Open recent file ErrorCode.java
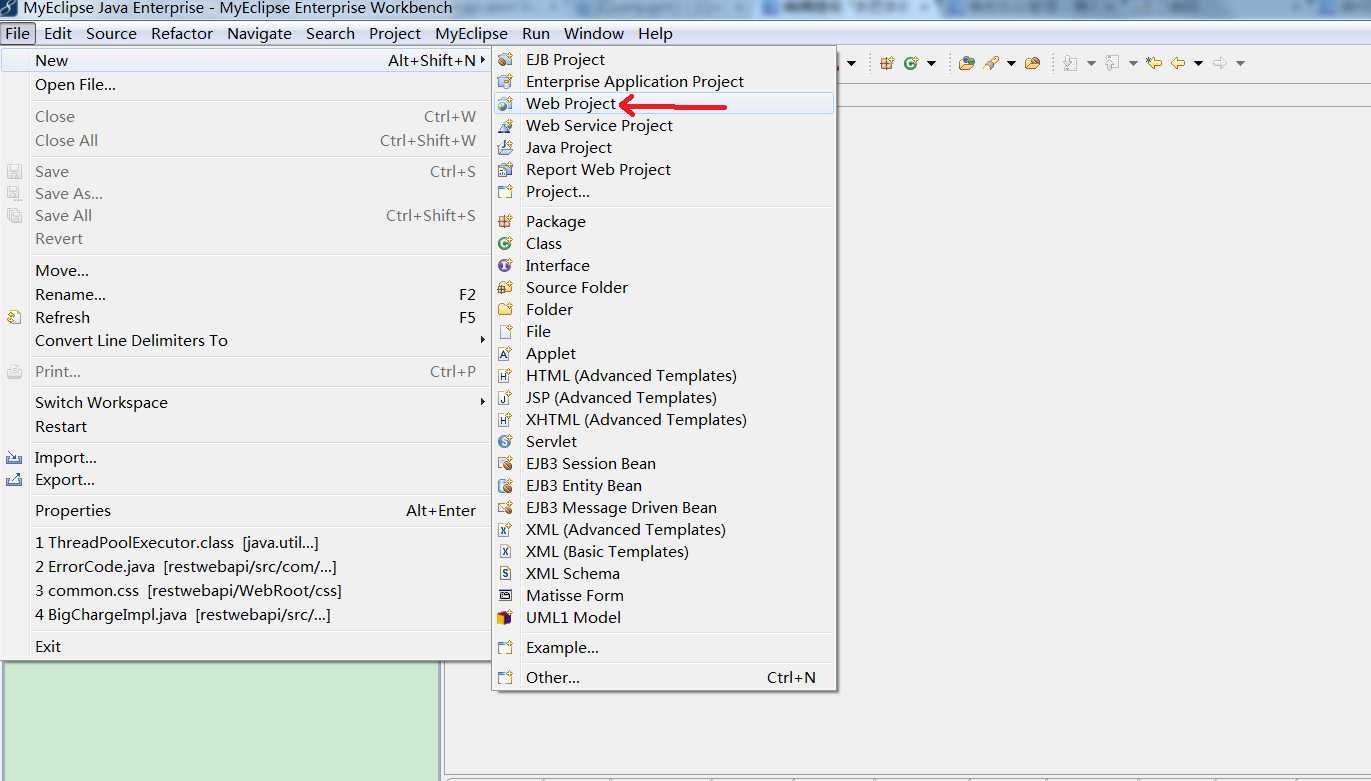This screenshot has height=781, width=1371. 245,566
